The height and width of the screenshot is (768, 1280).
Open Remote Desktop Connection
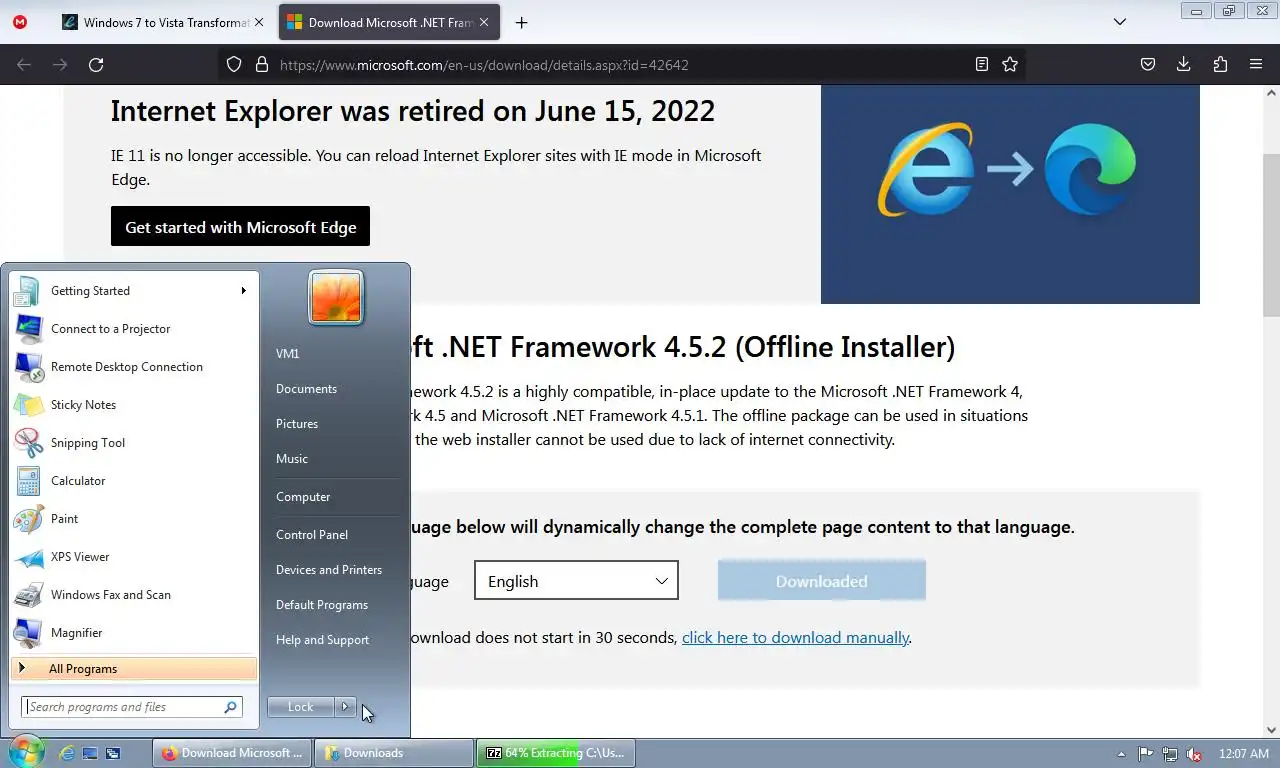coord(133,367)
